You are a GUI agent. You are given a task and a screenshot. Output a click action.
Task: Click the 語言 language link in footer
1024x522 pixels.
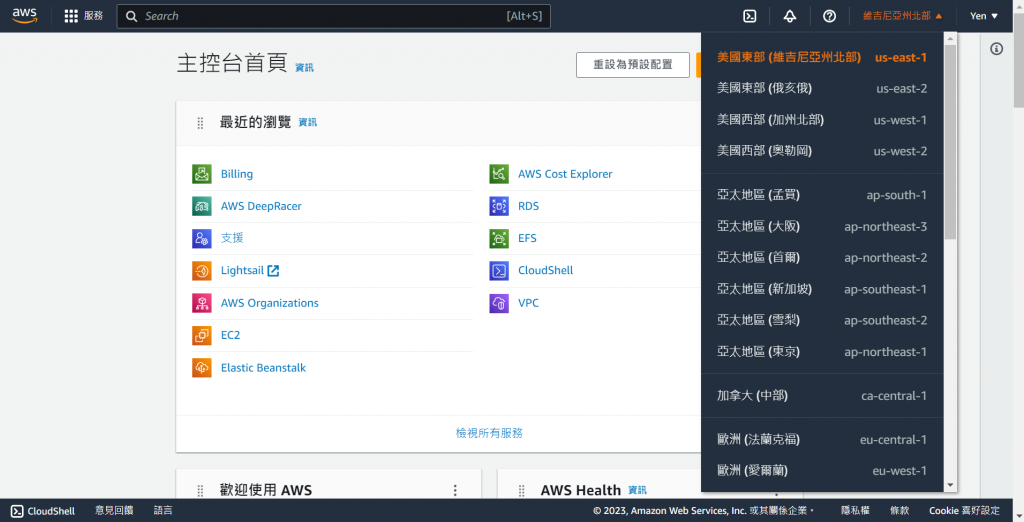(163, 511)
